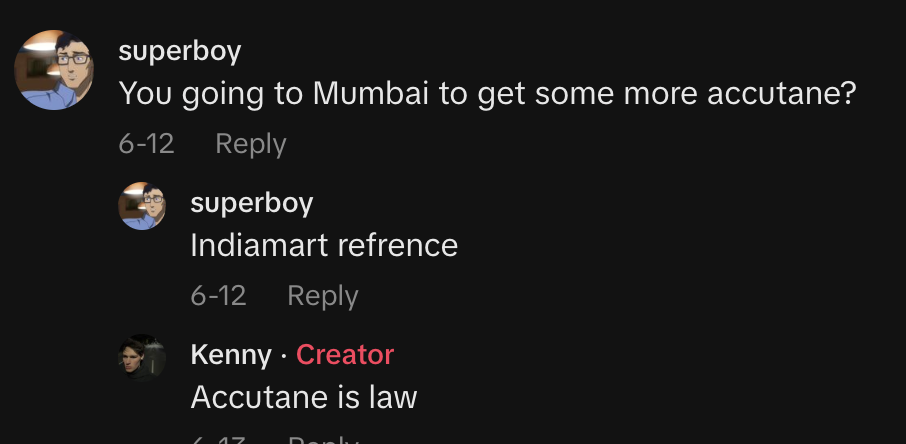Click the word accutane? ending the top comment
Image resolution: width=906 pixels, height=444 pixels.
pos(781,94)
